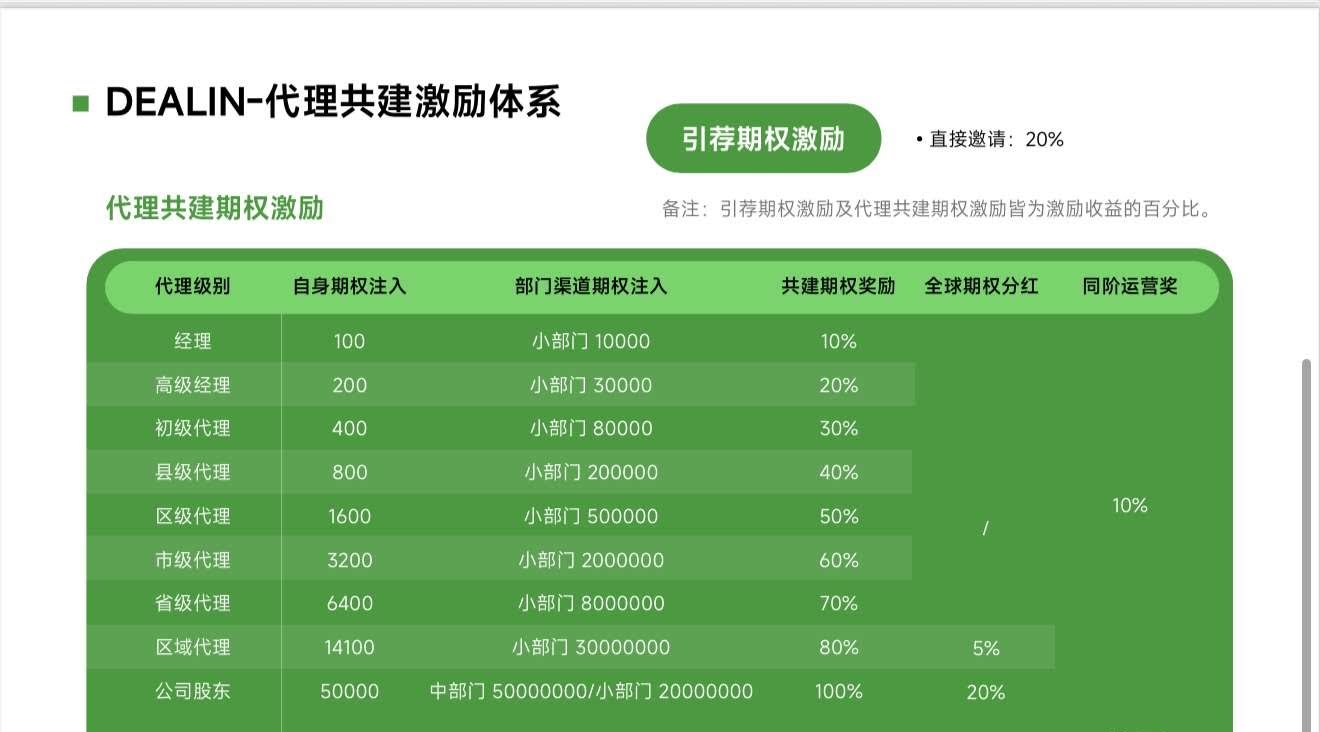This screenshot has width=1320, height=732.
Task: Click the column header 部门渠道期权注入
Action: 591,286
